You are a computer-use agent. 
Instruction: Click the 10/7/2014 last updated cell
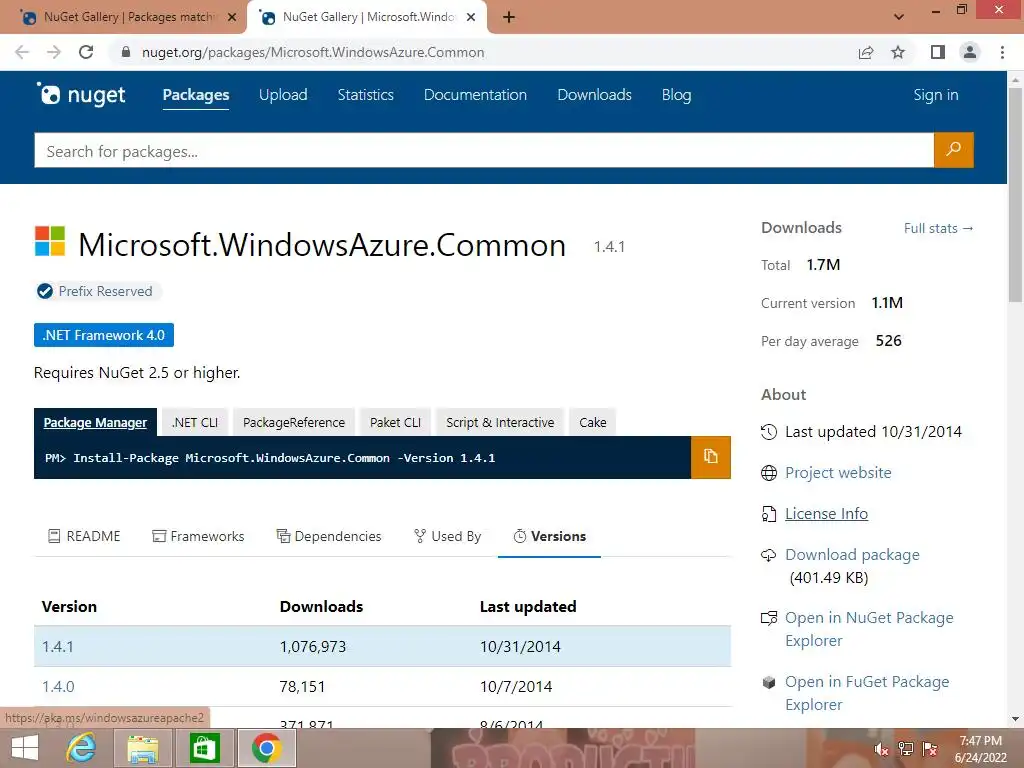pyautogui.click(x=516, y=686)
